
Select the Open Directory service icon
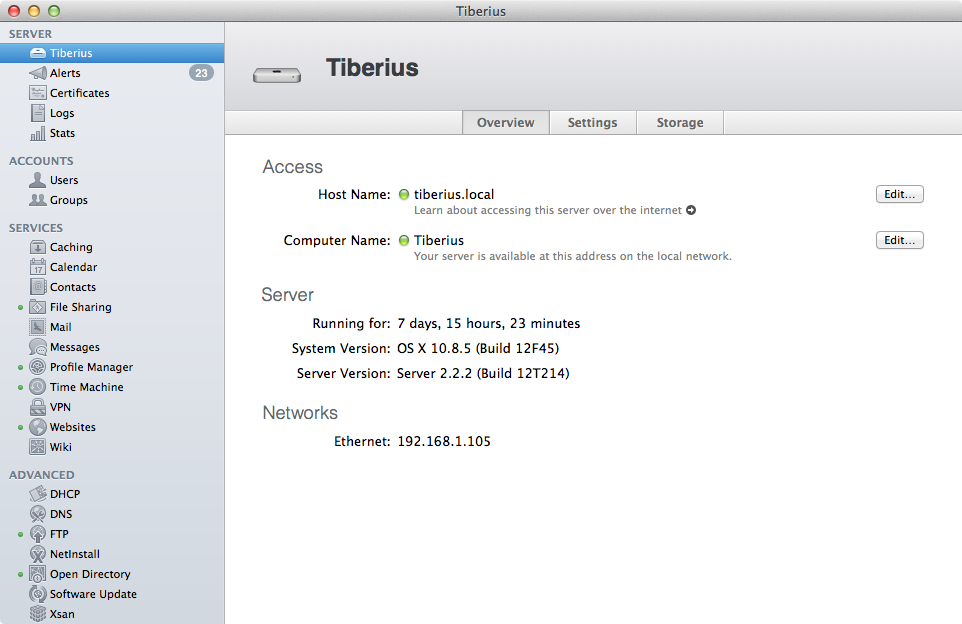tap(38, 574)
